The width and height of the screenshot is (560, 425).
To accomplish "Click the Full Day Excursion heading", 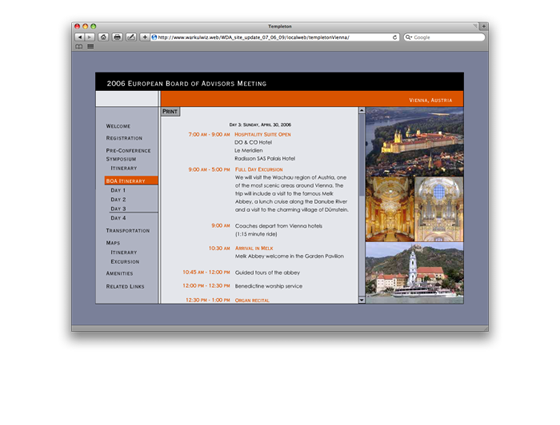I will (259, 170).
